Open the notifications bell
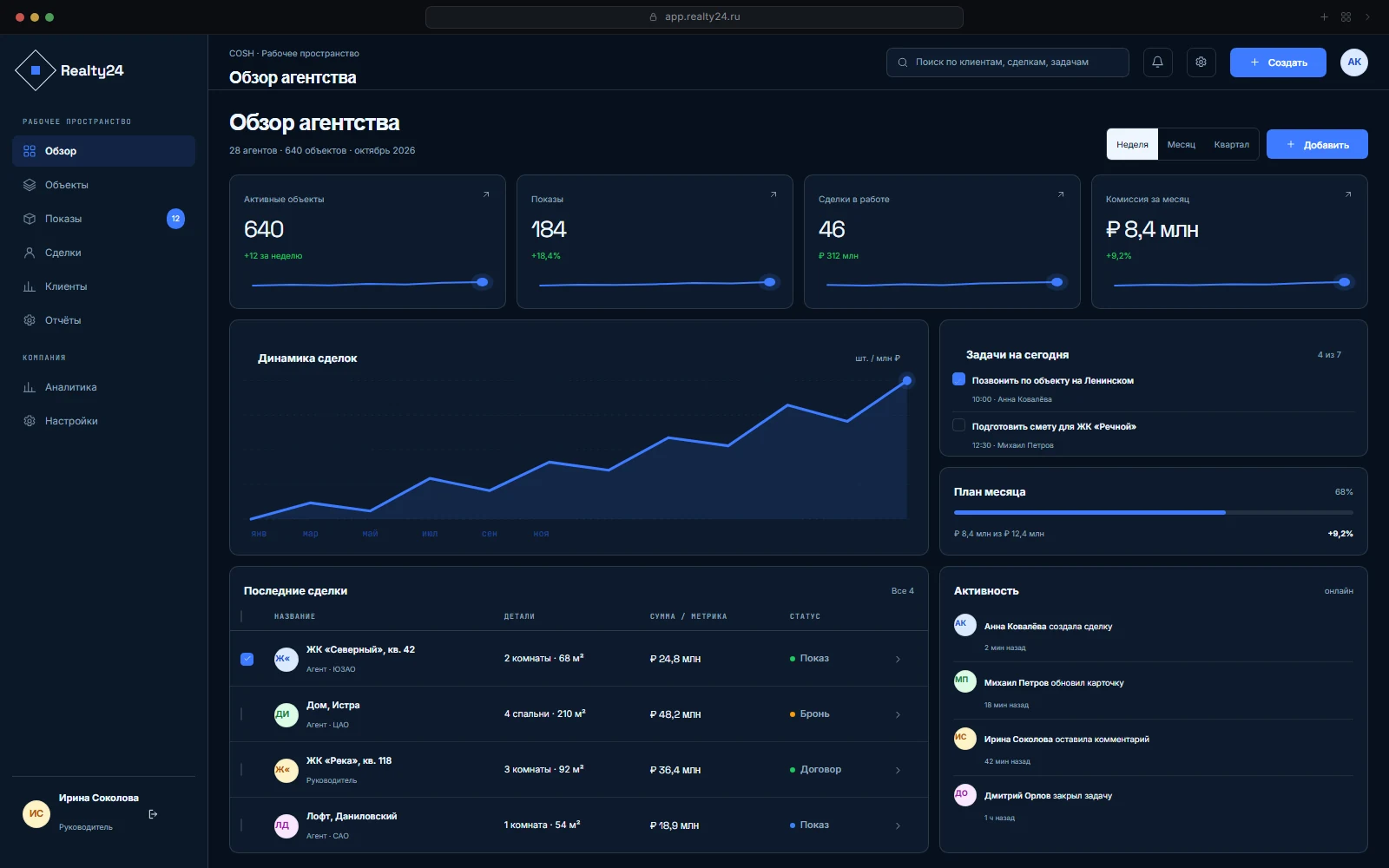The image size is (1389, 868). (x=1157, y=62)
